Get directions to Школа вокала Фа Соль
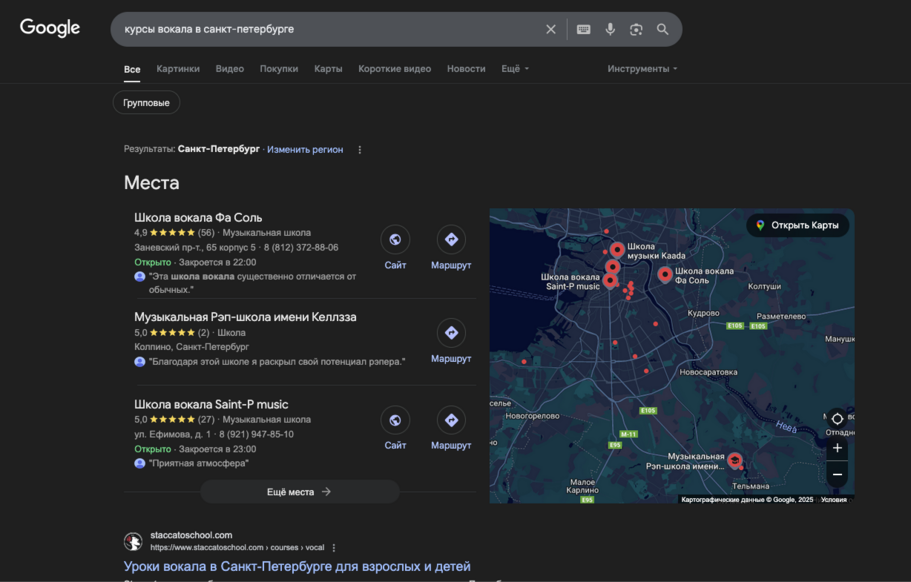 [x=451, y=239]
